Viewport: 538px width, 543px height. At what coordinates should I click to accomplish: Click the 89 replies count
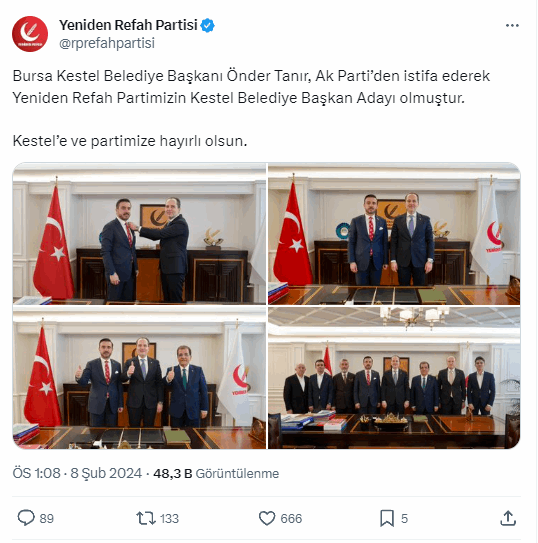coord(46,519)
